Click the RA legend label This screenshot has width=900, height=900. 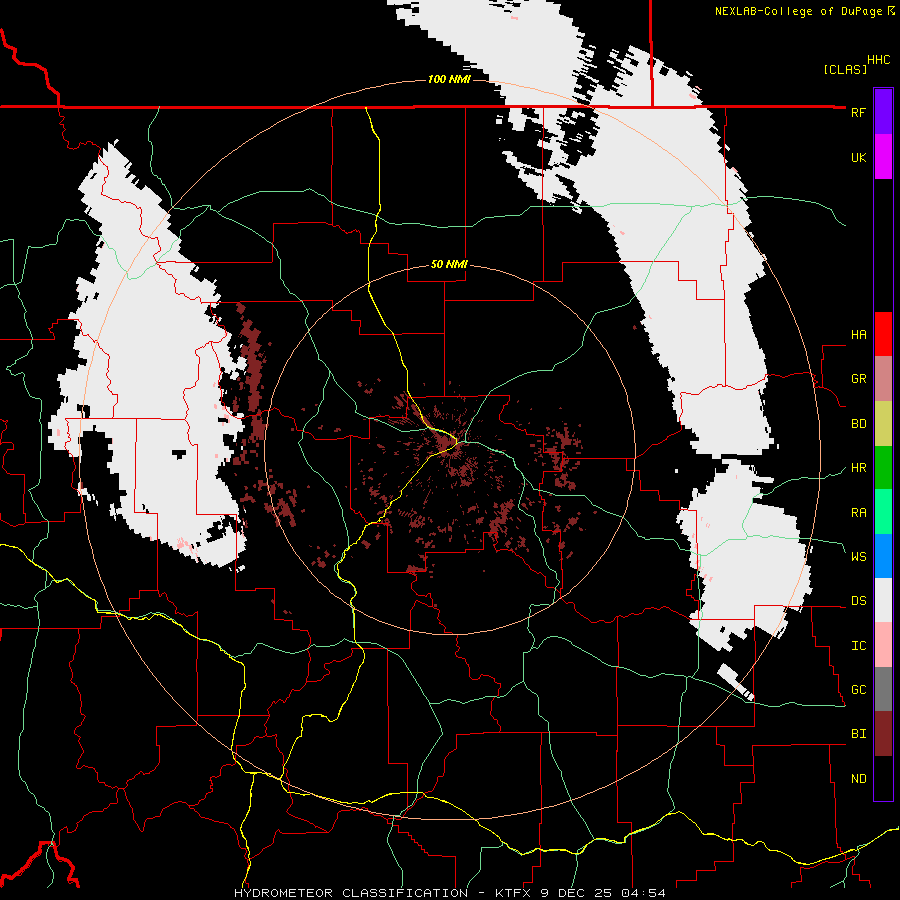[x=858, y=513]
